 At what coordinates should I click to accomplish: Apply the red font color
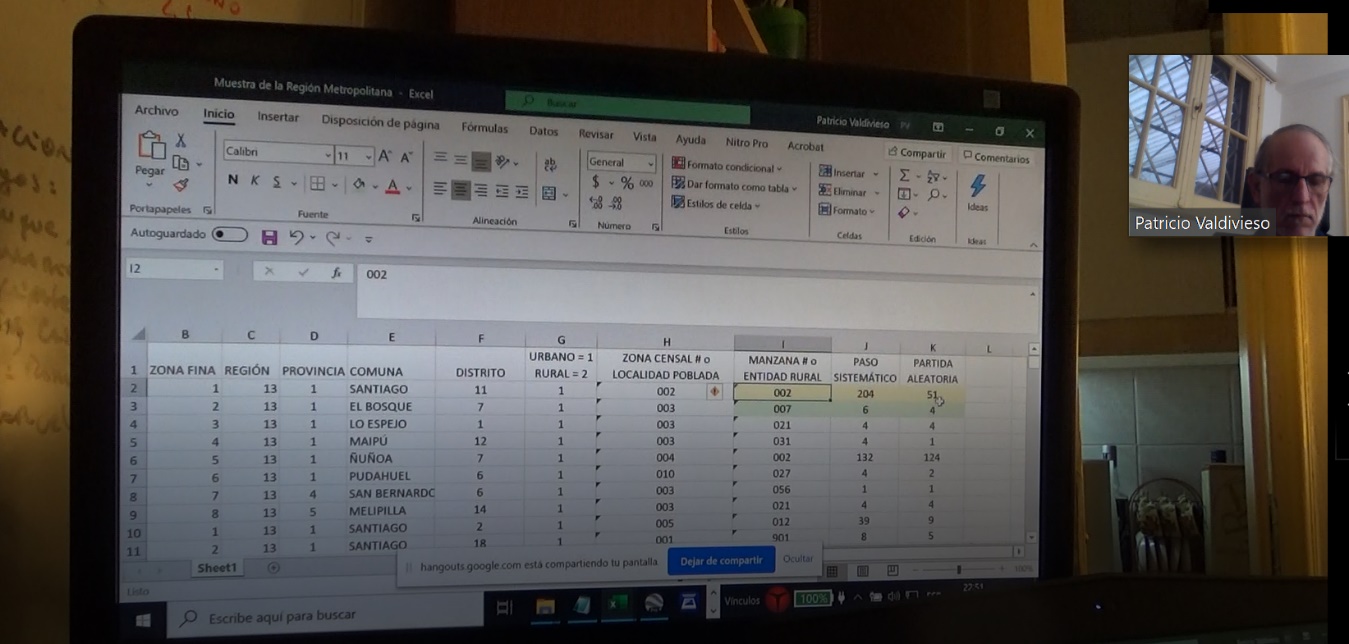(393, 186)
